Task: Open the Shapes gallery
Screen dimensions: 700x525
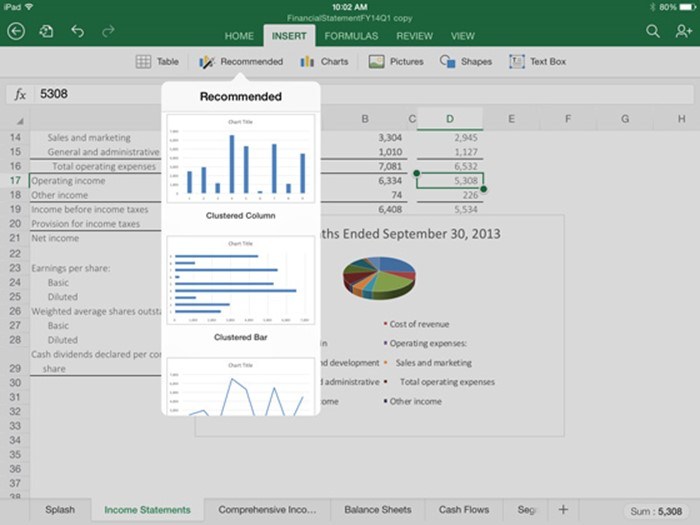Action: pyautogui.click(x=466, y=62)
